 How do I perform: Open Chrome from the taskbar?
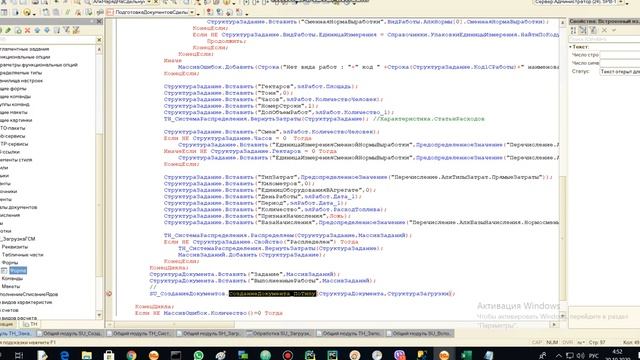pos(131,355)
